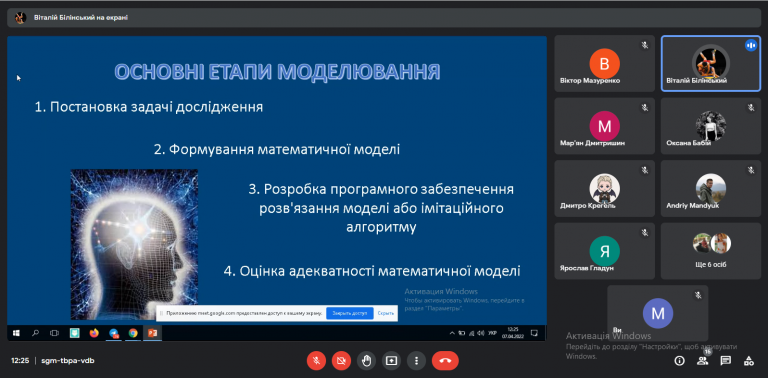Click the 'Скрыть' hide link

[385, 313]
